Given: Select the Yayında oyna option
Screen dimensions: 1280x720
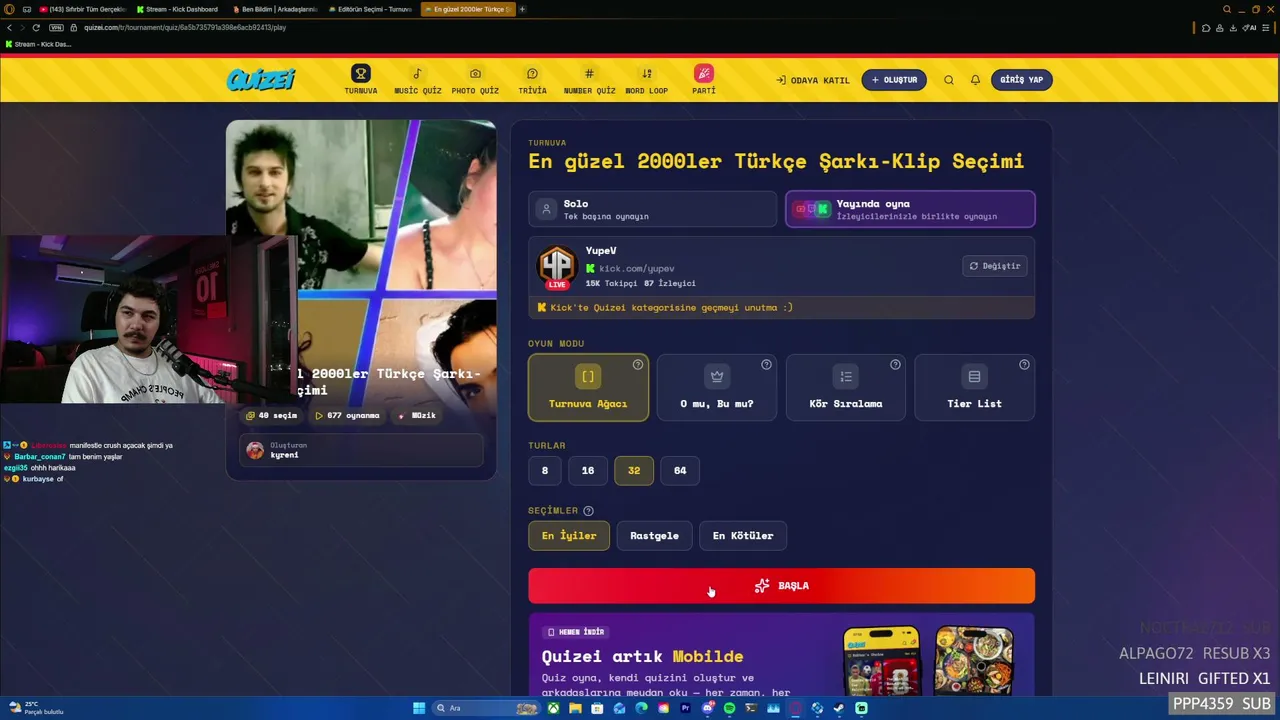Looking at the screenshot, I should pyautogui.click(x=910, y=209).
